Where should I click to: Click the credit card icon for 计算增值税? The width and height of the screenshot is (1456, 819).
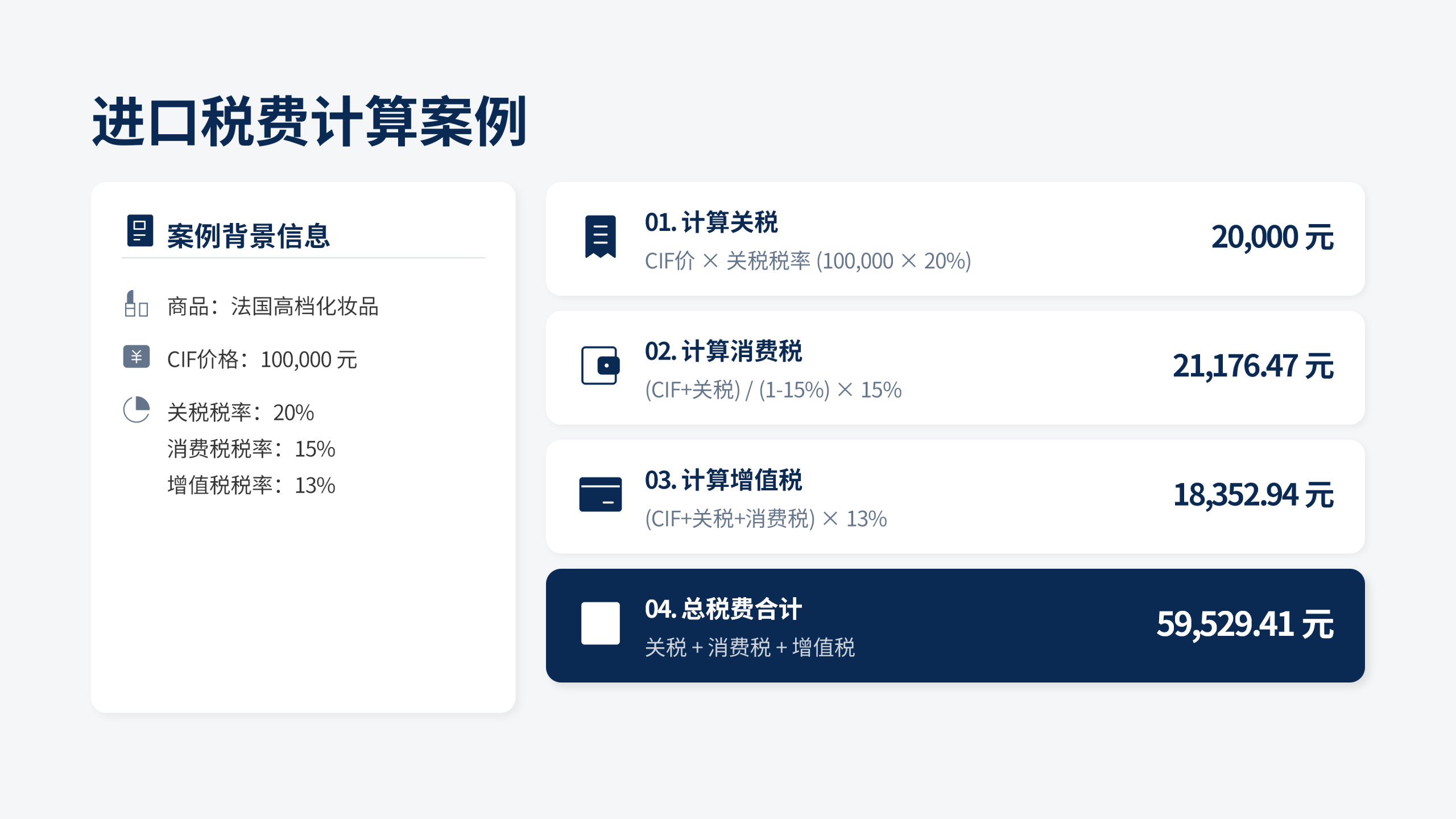(x=600, y=494)
